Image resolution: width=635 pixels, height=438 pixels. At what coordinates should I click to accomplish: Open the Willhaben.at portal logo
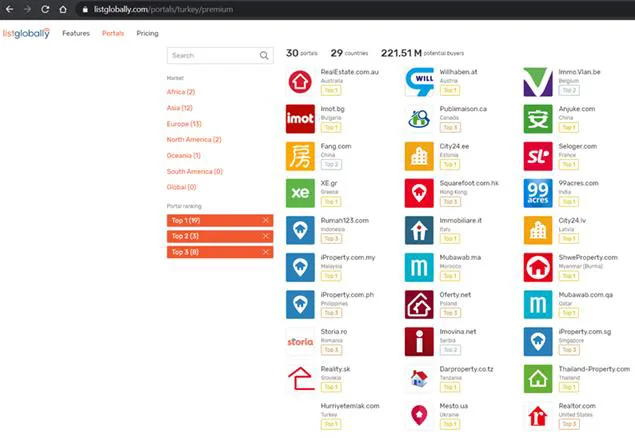tap(419, 82)
